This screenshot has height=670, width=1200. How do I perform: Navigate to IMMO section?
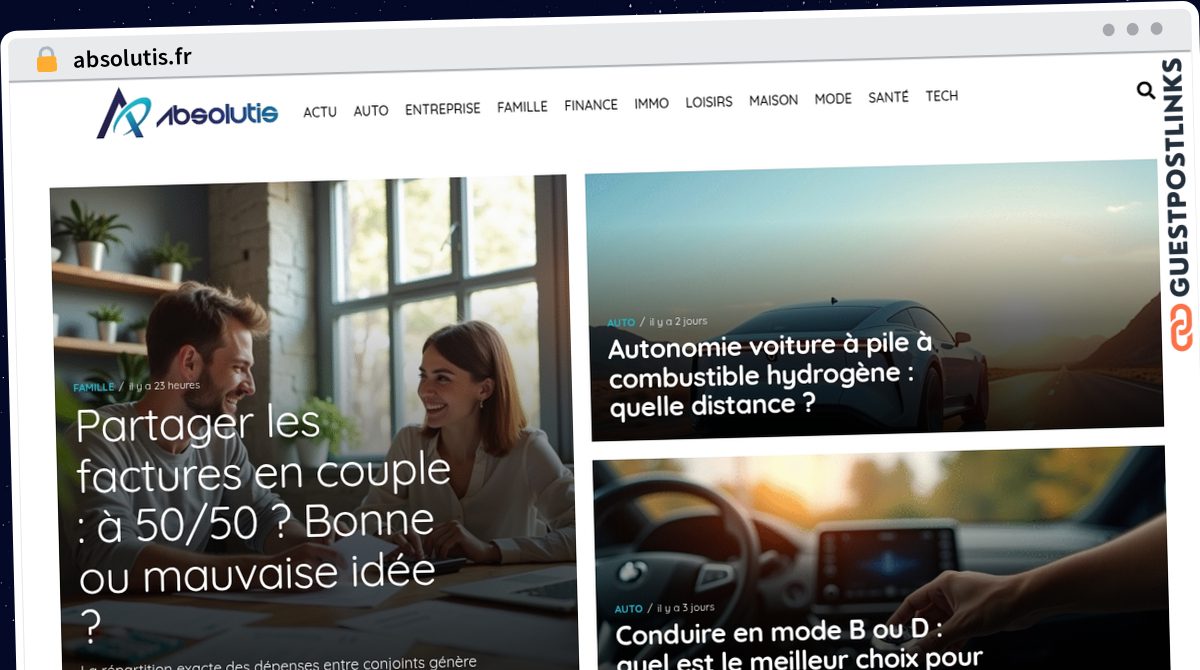coord(652,103)
